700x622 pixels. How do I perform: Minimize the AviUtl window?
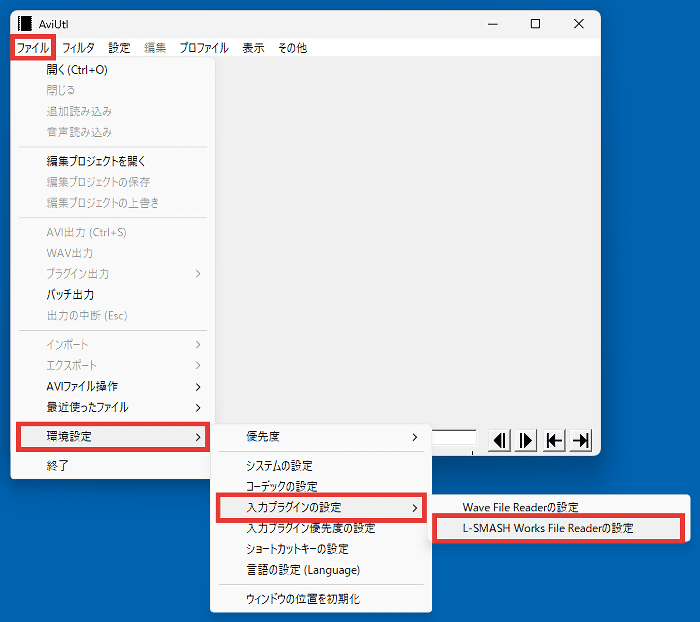[491, 24]
